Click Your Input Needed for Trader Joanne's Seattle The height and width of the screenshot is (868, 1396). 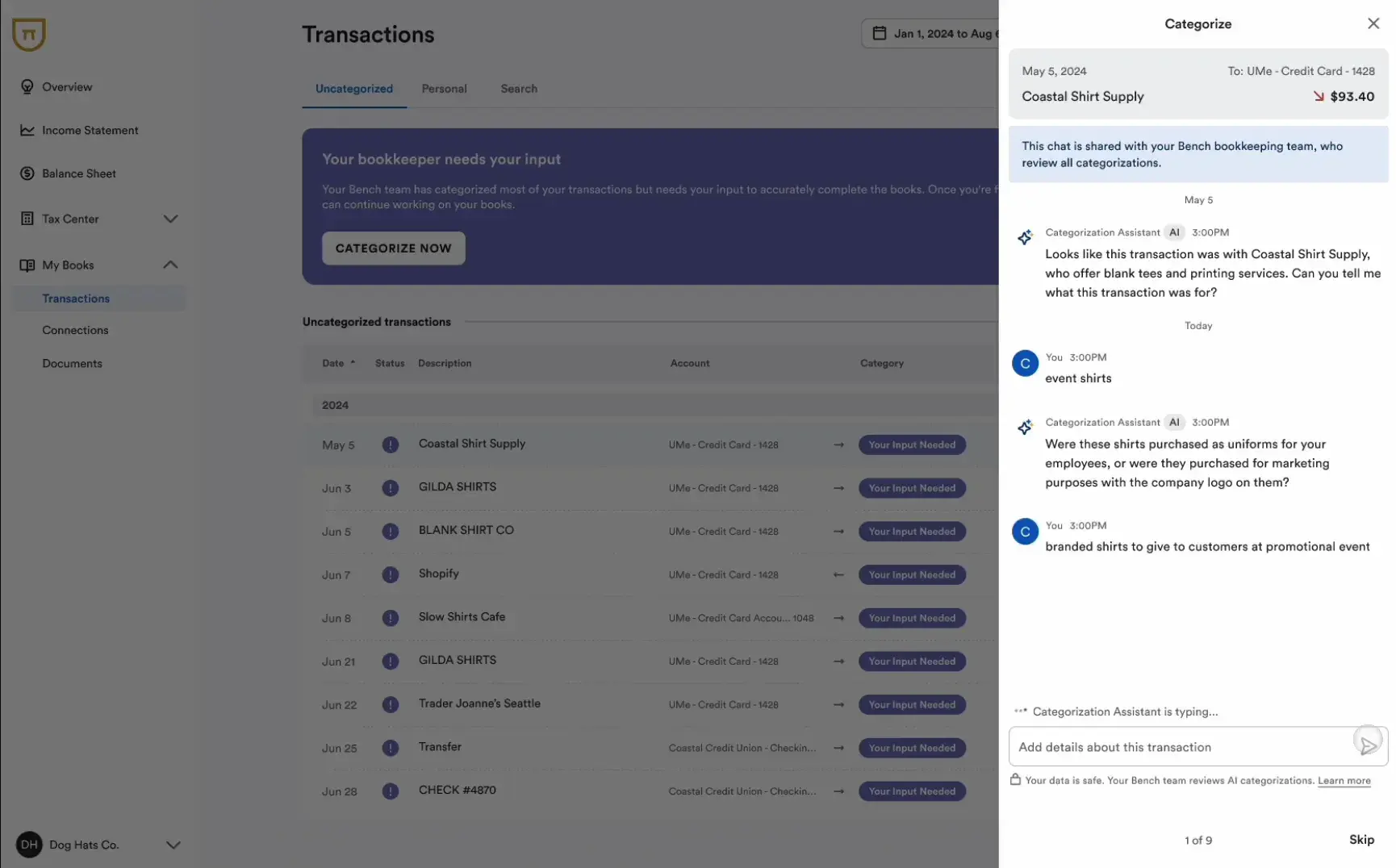[912, 704]
